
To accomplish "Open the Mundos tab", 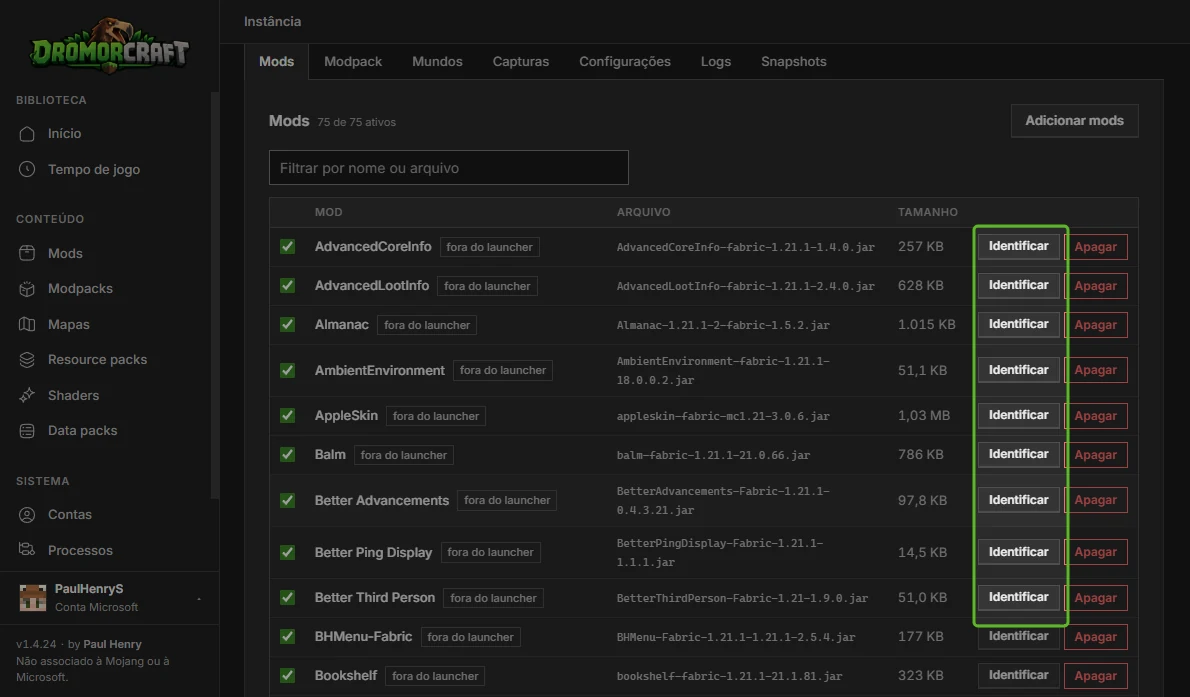I will tap(437, 62).
